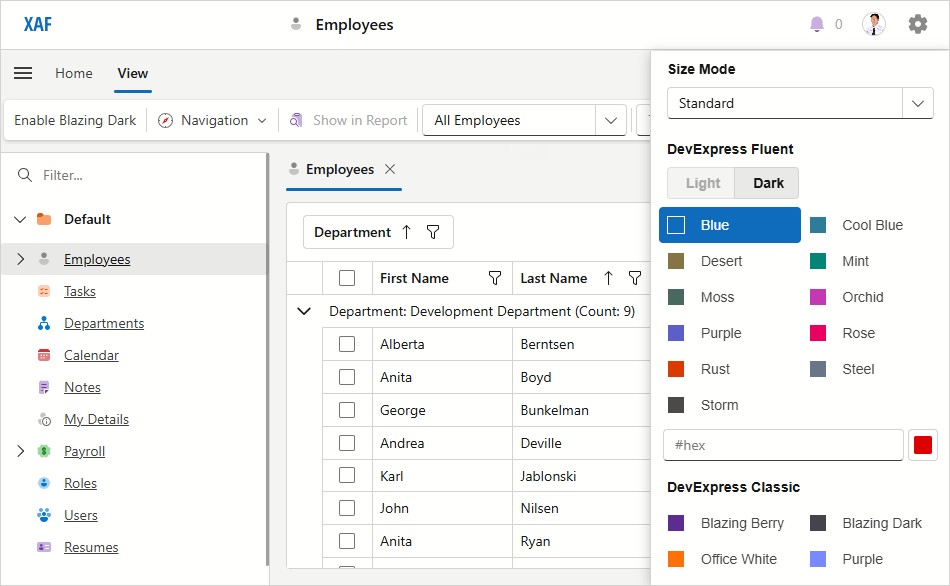Click the Calendar icon in navigation
The width and height of the screenshot is (950, 586).
click(x=44, y=355)
